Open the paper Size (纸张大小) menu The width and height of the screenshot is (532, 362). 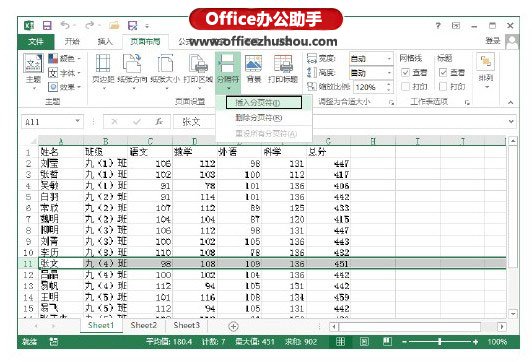coord(165,72)
